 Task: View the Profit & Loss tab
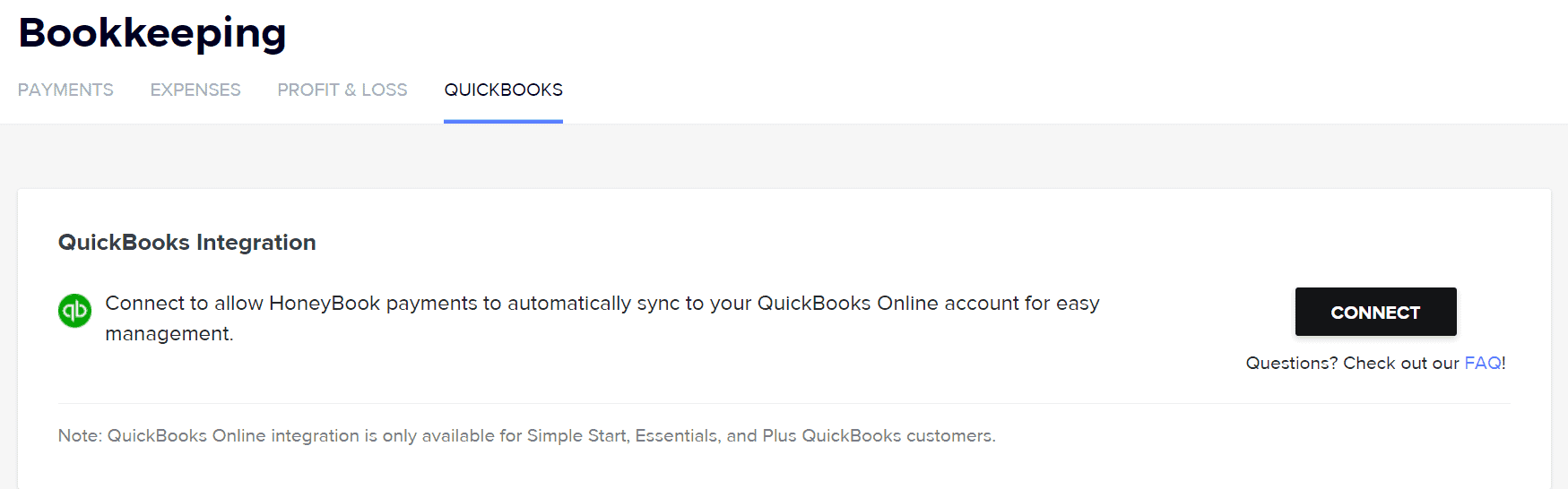click(342, 90)
